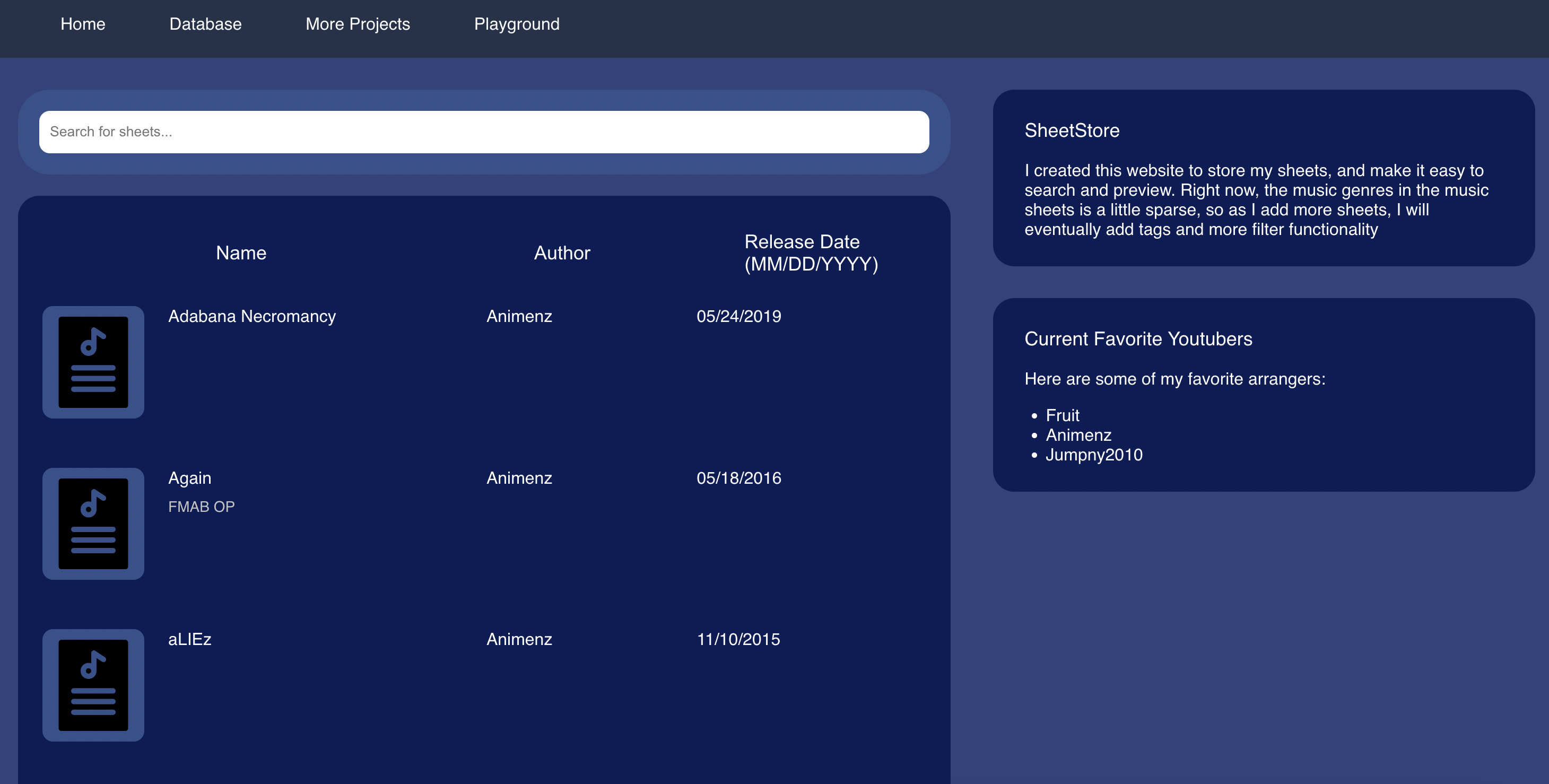Screen dimensions: 1549x784
Task: Go to More Projects
Action: [x=358, y=24]
